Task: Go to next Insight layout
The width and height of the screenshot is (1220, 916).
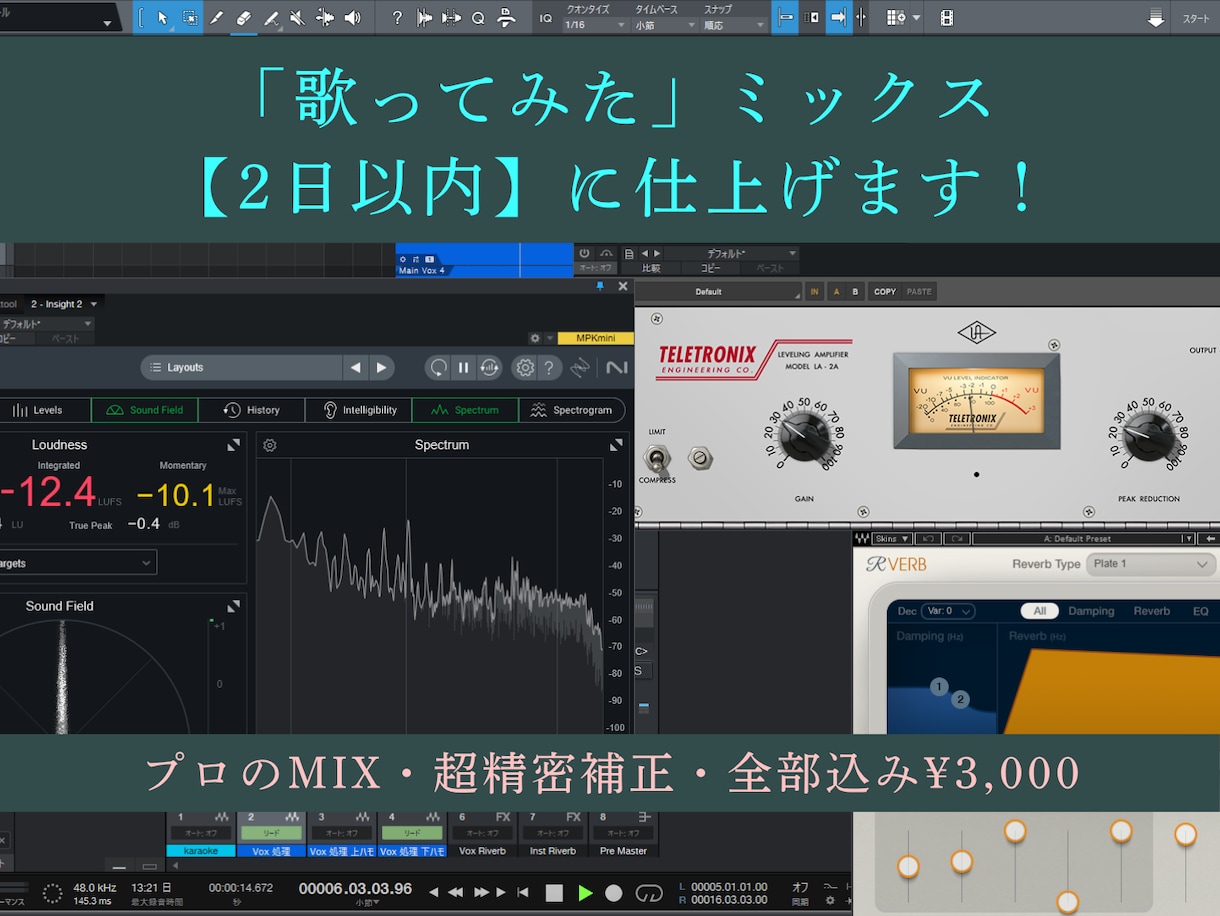Action: [x=381, y=368]
